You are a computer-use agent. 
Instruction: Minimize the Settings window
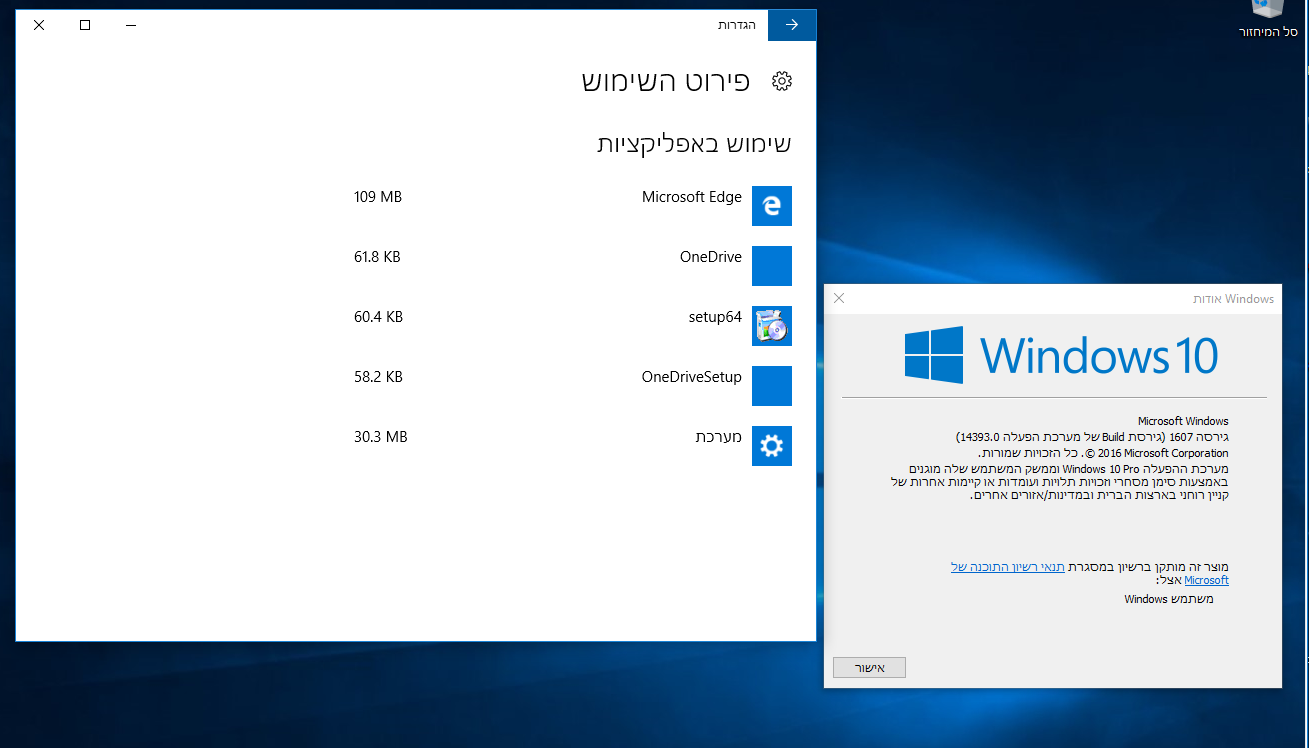point(131,25)
